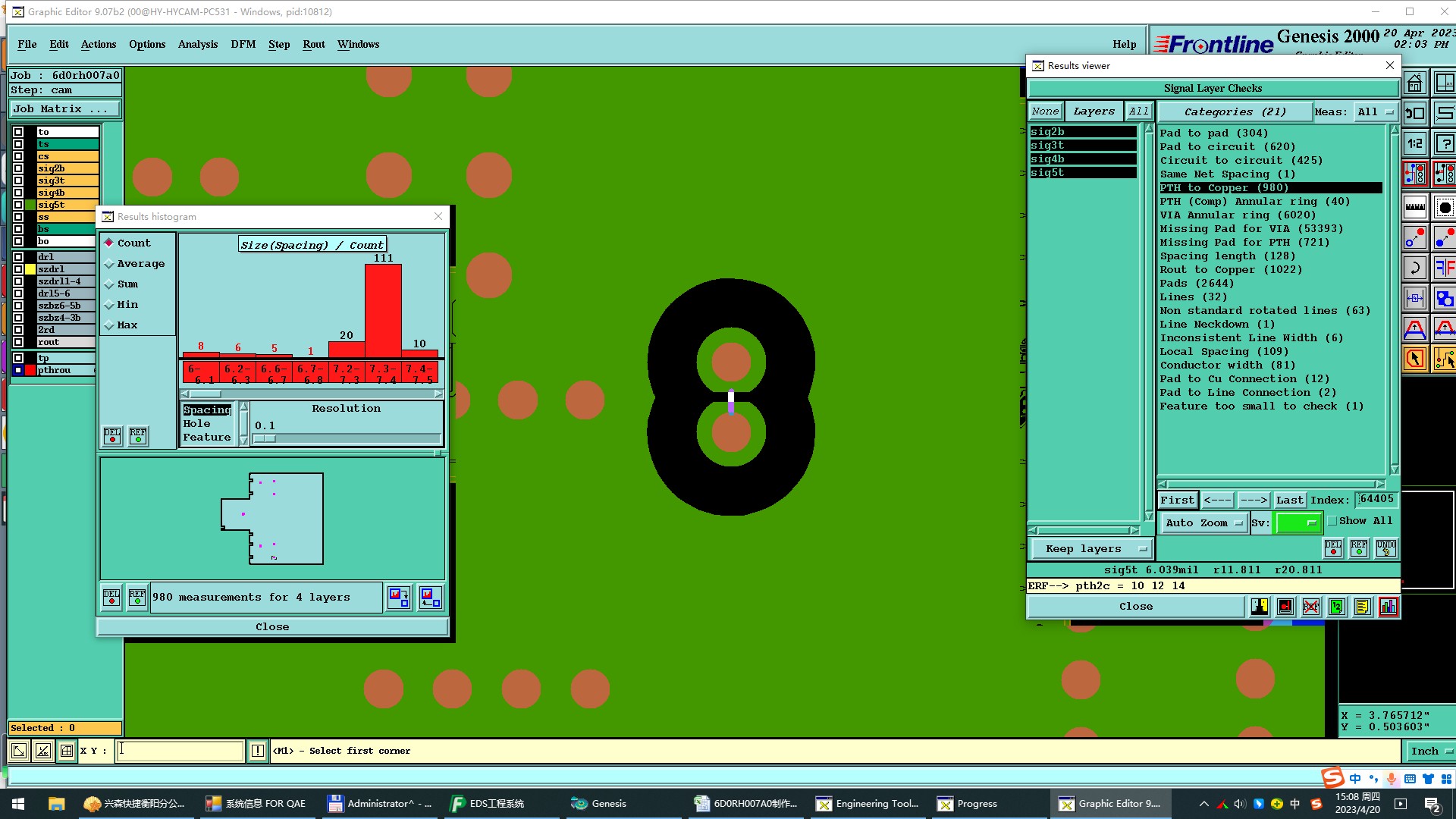Open the Analysis menu
Screen dimensions: 1456x819
click(198, 45)
